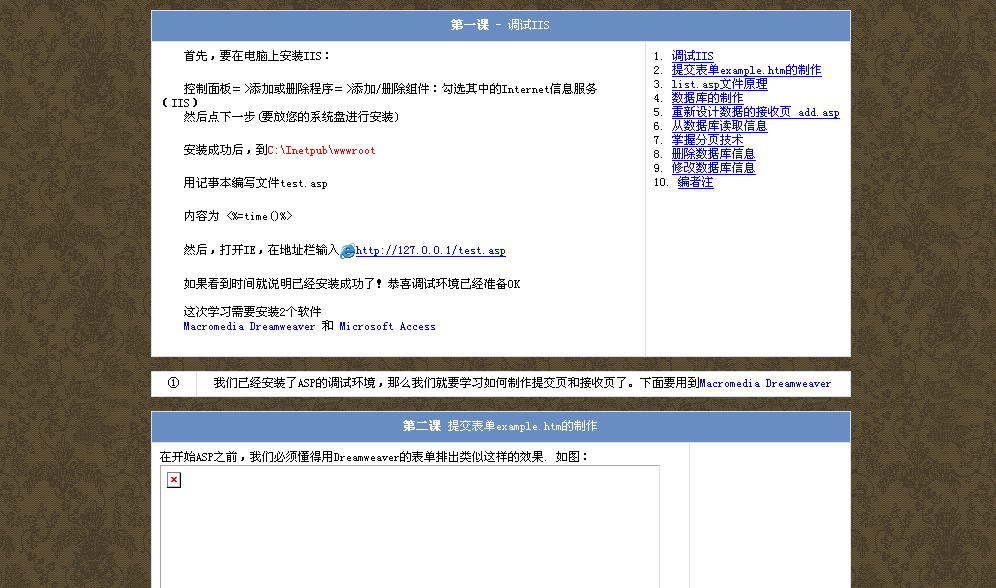996x588 pixels.
Task: Open the 修改数据库信息 link
Action: [x=713, y=168]
